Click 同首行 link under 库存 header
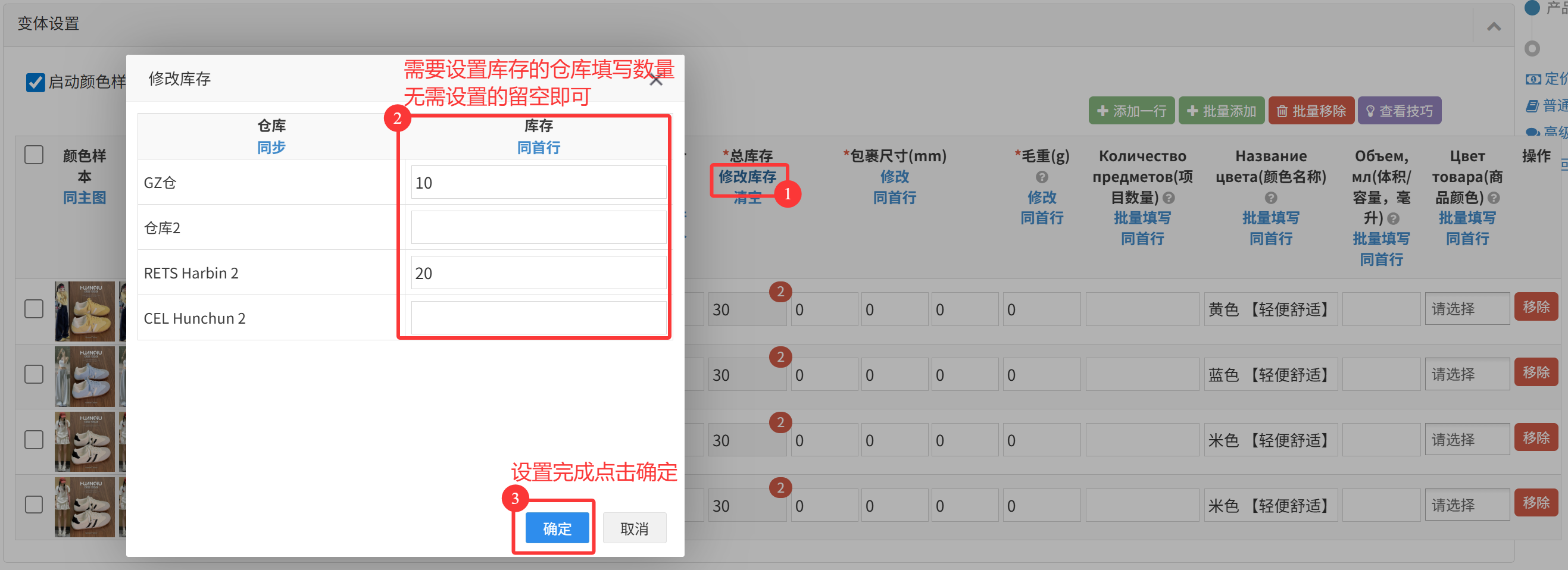 point(538,147)
